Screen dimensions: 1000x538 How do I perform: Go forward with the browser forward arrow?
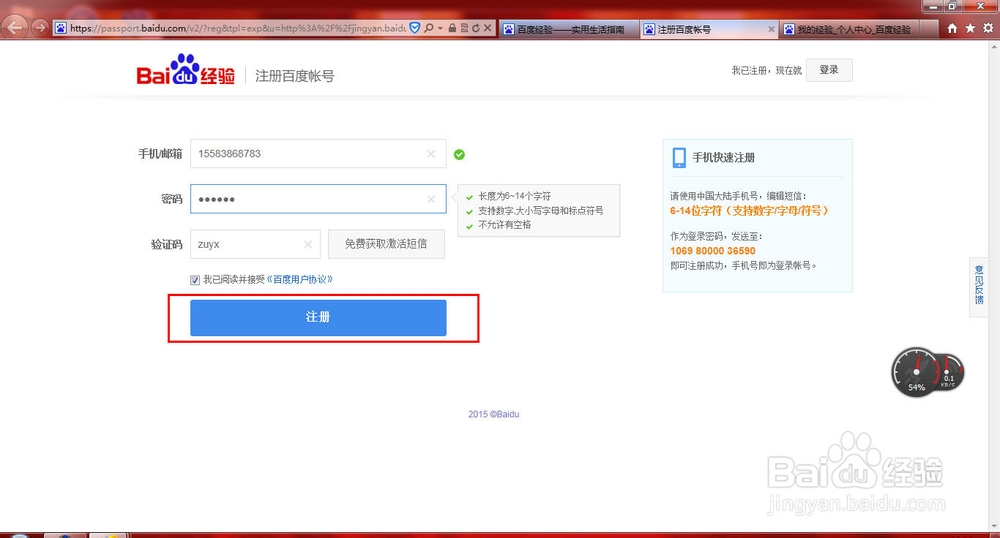[x=40, y=28]
